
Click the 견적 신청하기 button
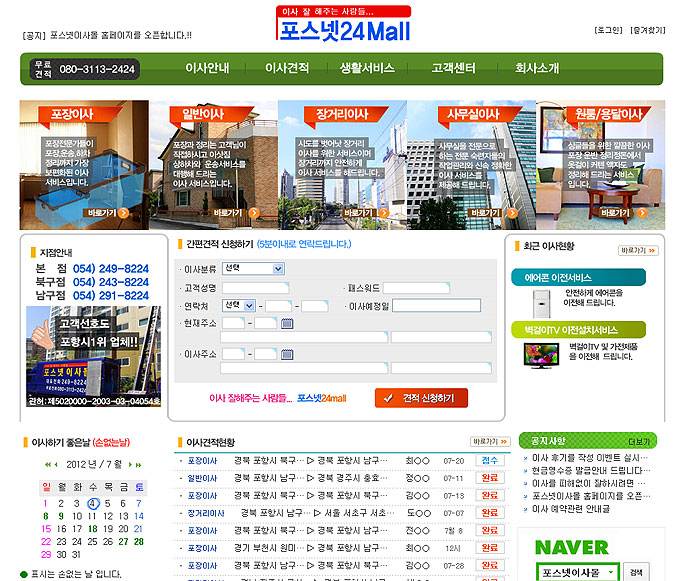421,398
